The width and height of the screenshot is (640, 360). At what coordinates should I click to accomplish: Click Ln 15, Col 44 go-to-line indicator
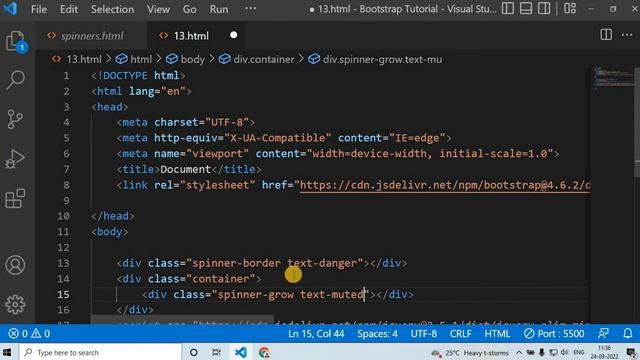point(316,333)
